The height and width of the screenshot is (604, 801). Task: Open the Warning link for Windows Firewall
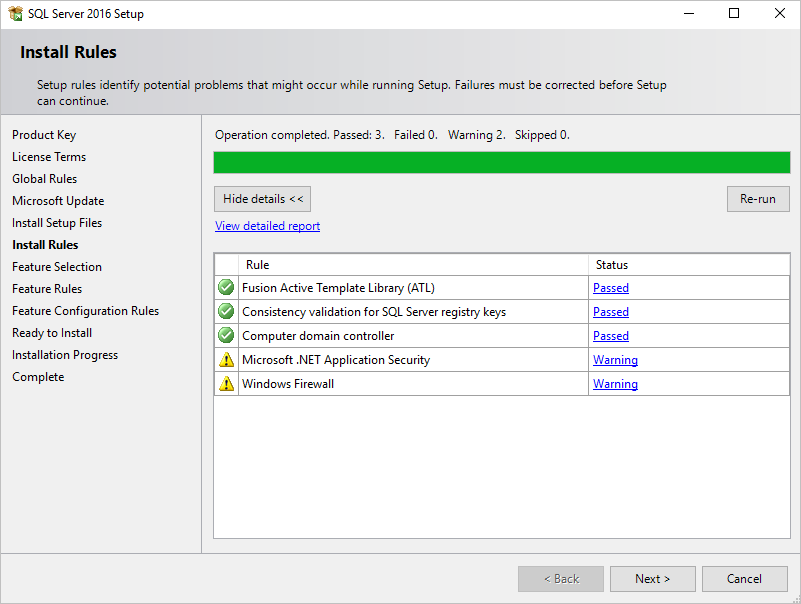pyautogui.click(x=615, y=383)
